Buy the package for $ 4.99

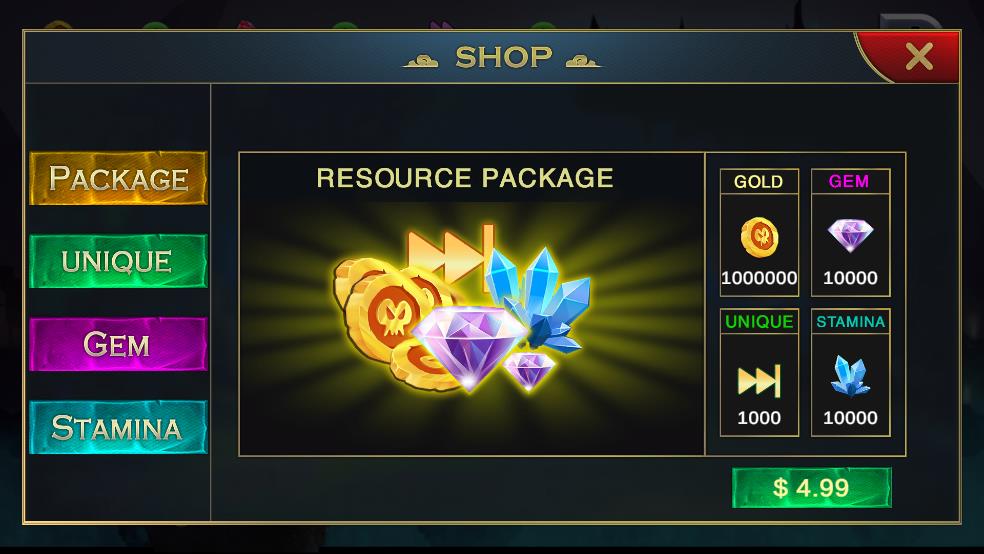811,487
